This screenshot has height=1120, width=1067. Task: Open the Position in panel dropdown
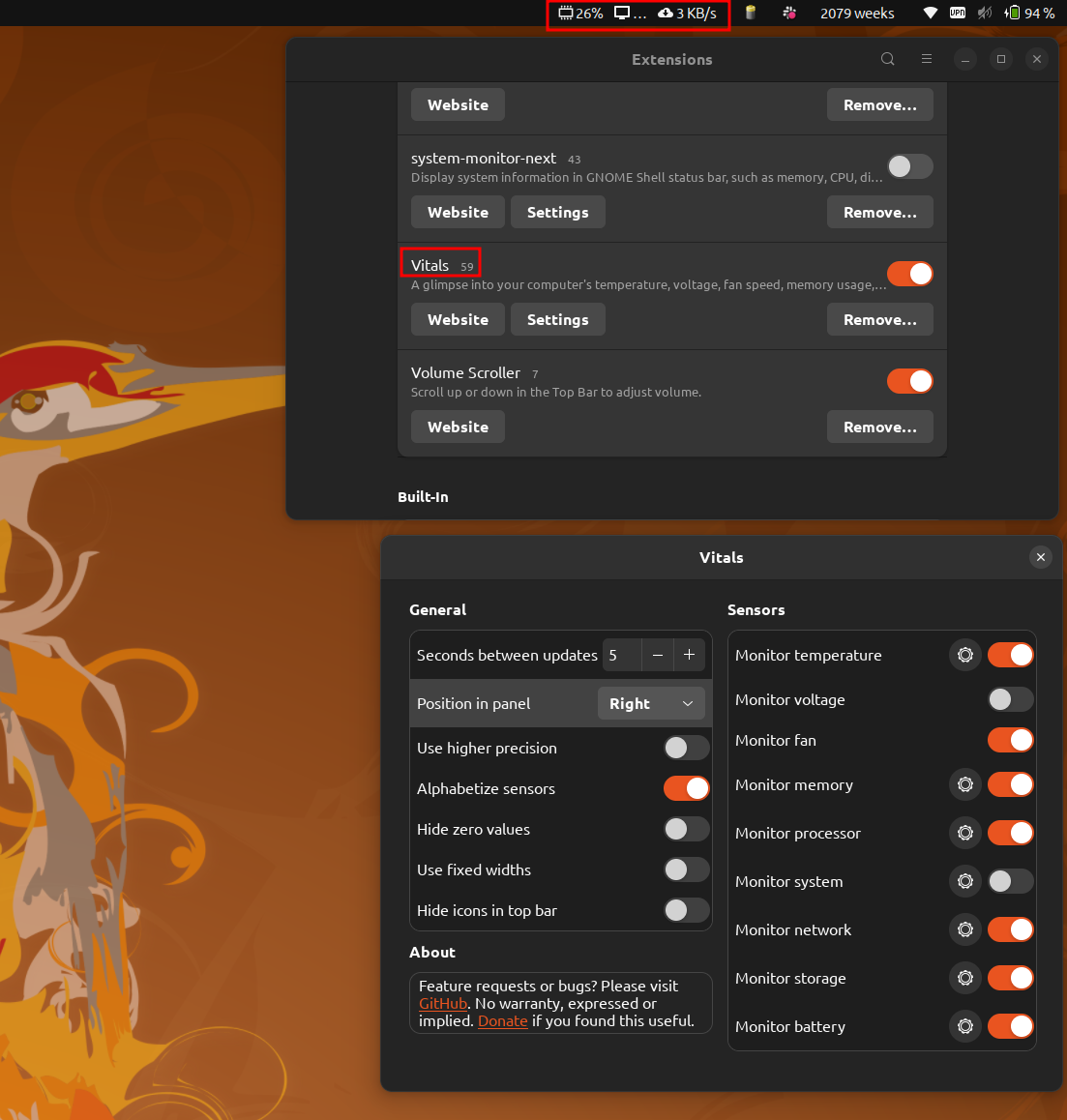[651, 703]
